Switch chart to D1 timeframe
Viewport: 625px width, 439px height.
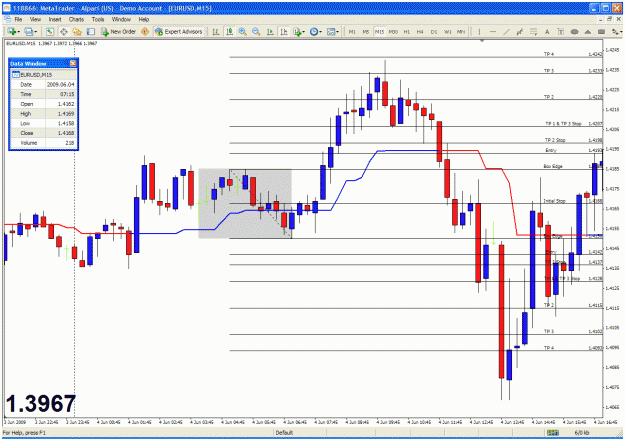434,31
